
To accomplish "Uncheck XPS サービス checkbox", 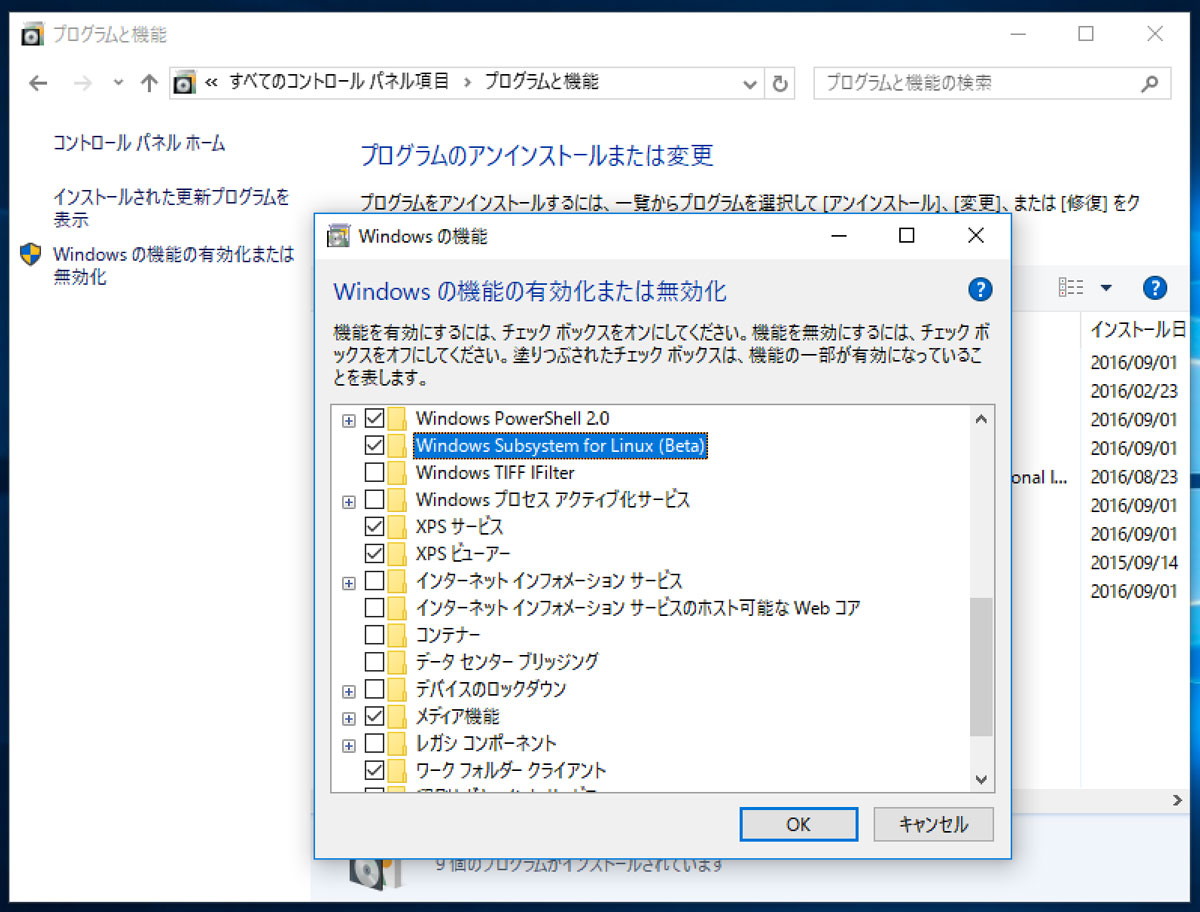I will [x=375, y=526].
